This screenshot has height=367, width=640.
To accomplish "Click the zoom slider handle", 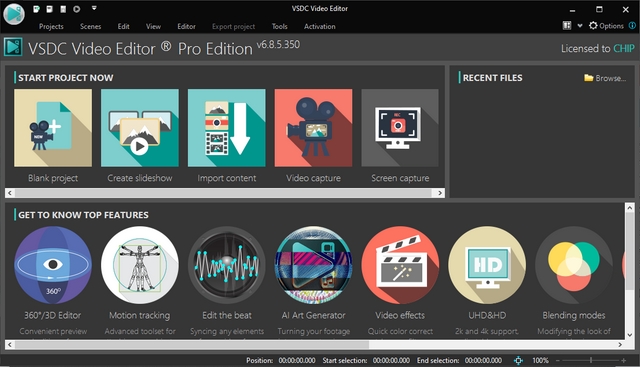I will pyautogui.click(x=591, y=360).
